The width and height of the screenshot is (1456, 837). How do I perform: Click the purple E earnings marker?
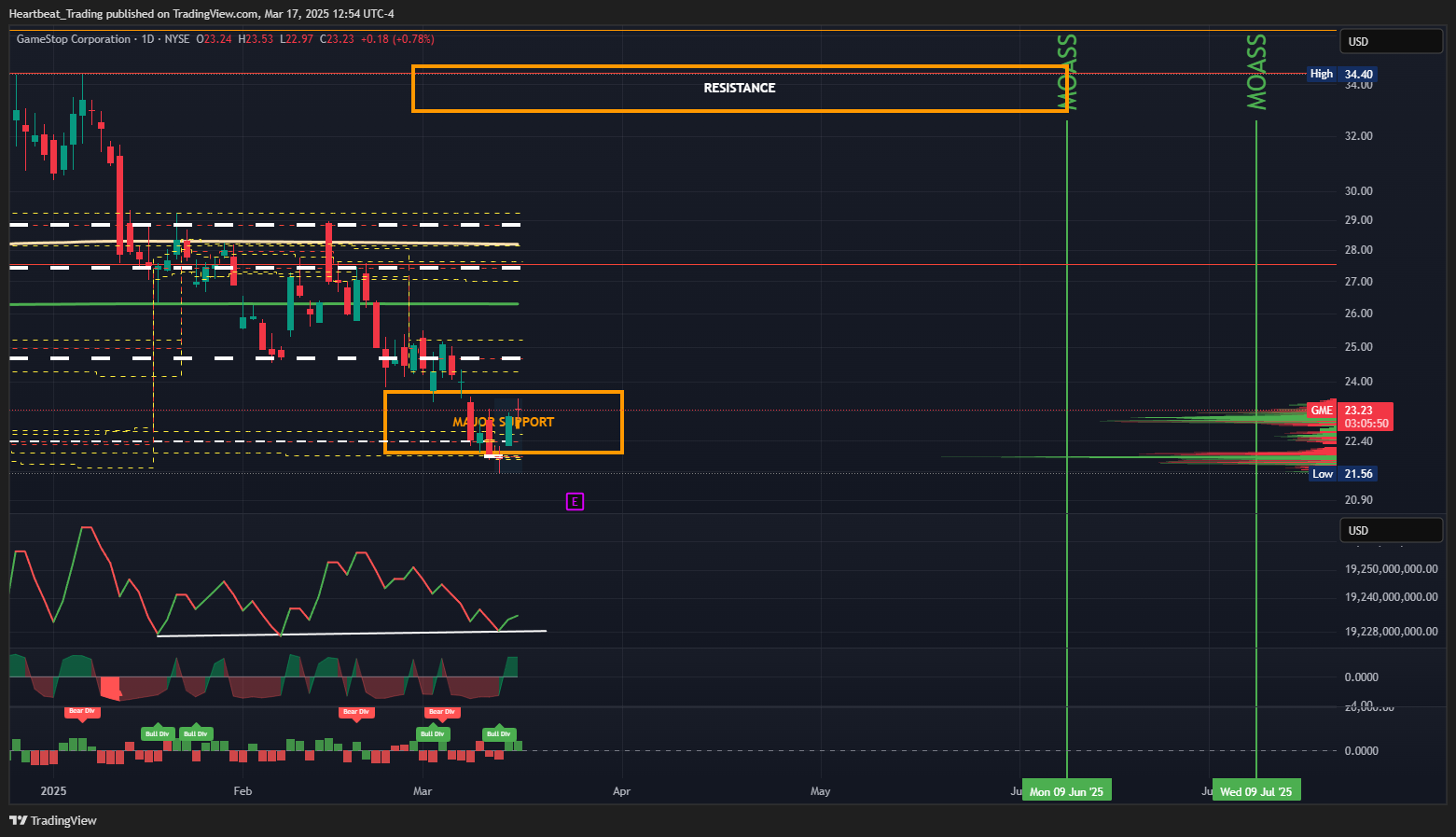click(575, 502)
